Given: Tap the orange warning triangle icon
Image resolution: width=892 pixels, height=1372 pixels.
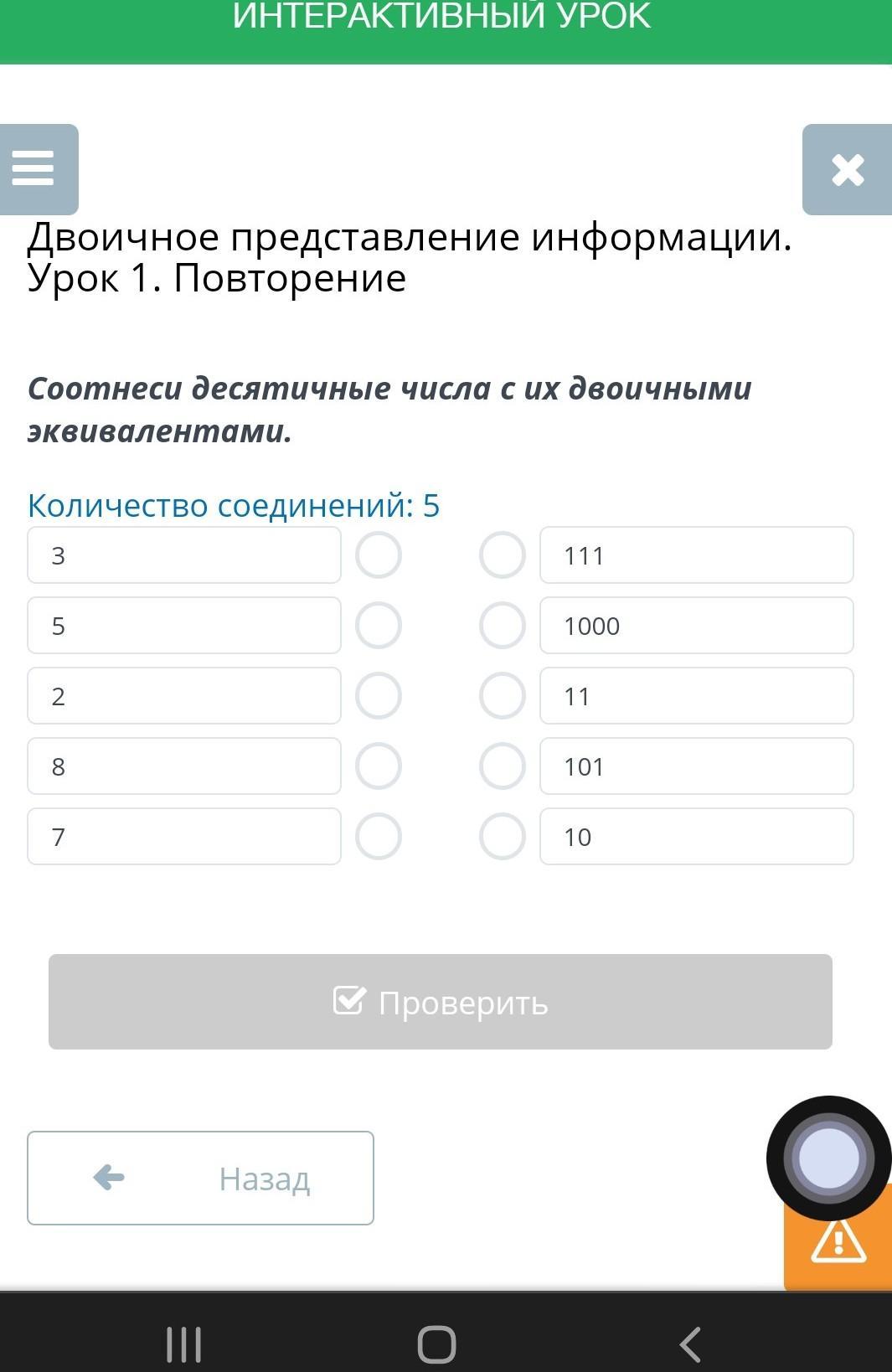Looking at the screenshot, I should pos(838,1240).
